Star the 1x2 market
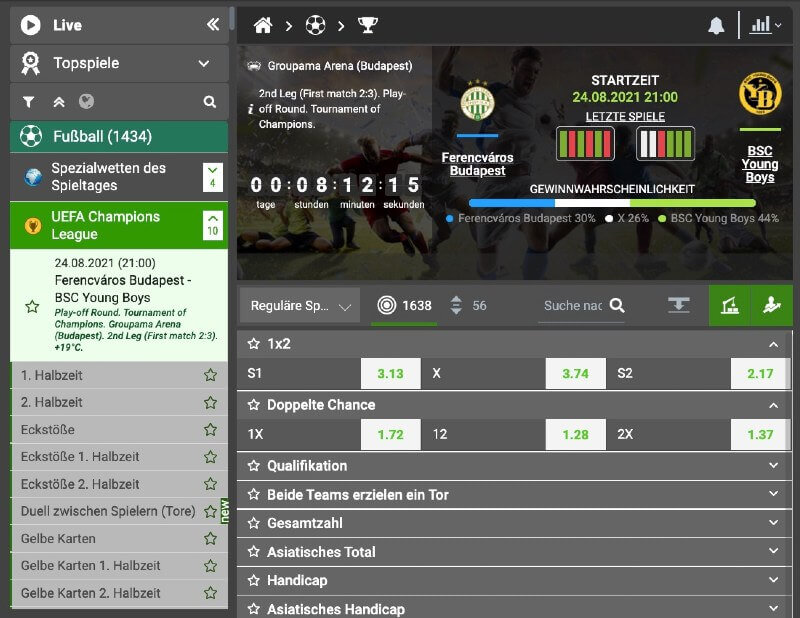The height and width of the screenshot is (618, 800). (x=254, y=344)
